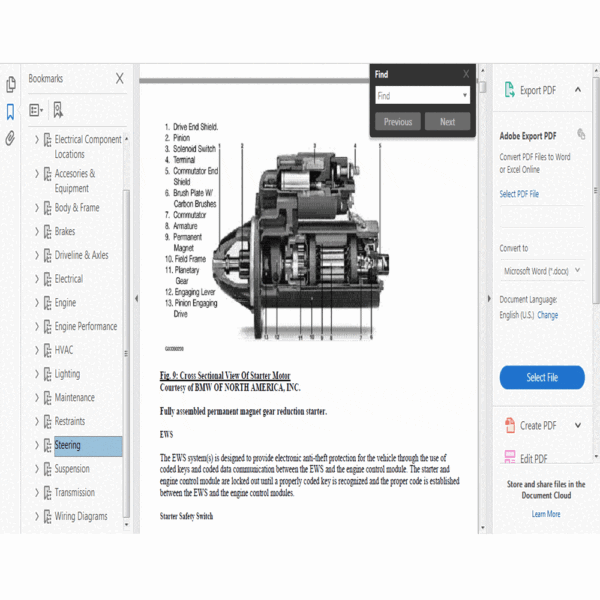The width and height of the screenshot is (600, 600).
Task: Click the Maintenance bookmark icon
Action: (47, 398)
